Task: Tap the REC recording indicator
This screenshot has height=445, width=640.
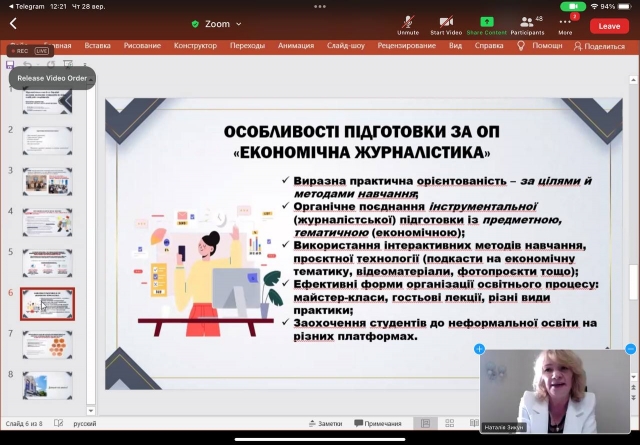Action: click(20, 51)
